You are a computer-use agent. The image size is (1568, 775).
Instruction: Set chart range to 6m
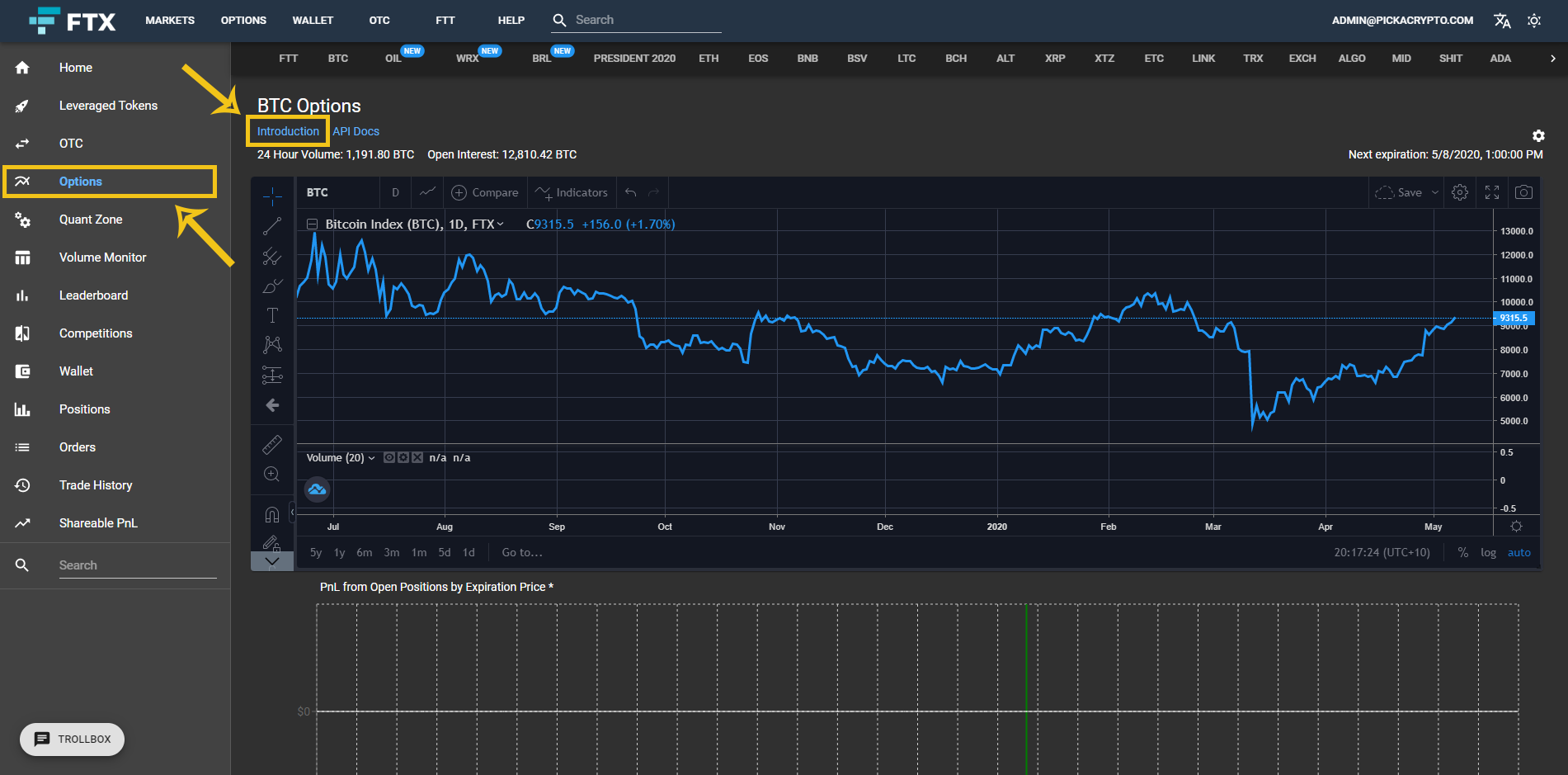point(365,553)
